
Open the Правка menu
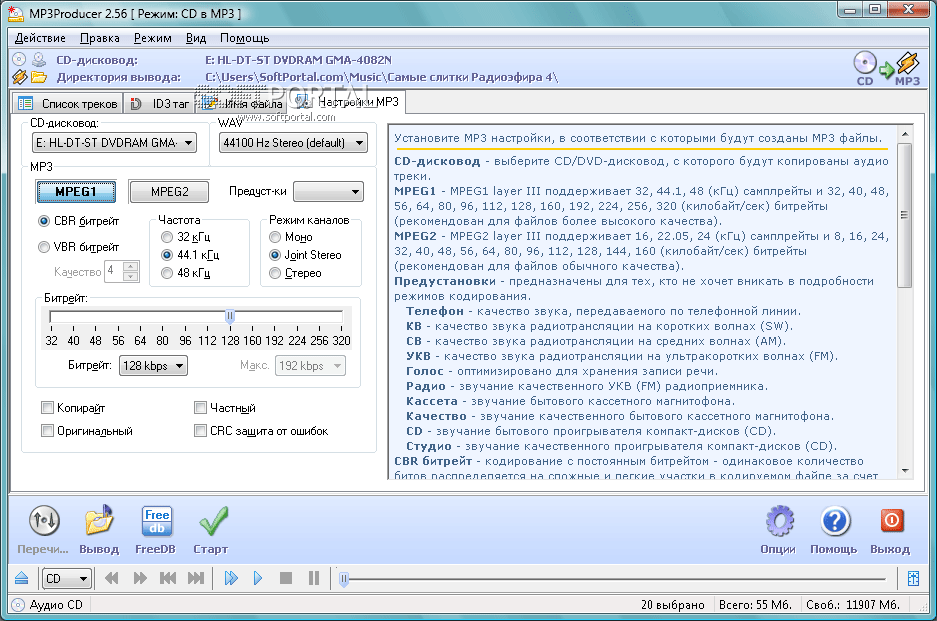[100, 38]
